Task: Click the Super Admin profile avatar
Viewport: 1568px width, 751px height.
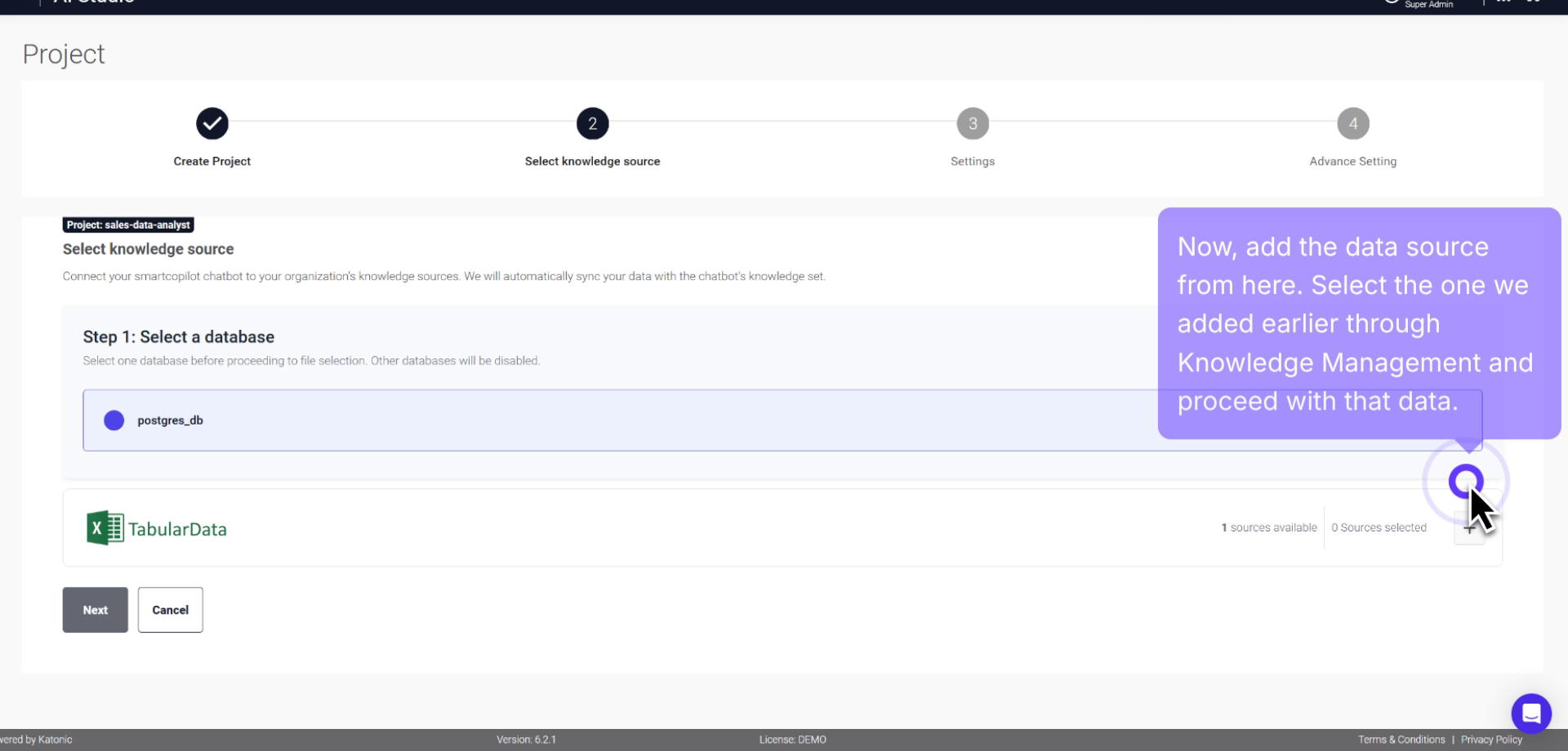Action: [x=1391, y=2]
